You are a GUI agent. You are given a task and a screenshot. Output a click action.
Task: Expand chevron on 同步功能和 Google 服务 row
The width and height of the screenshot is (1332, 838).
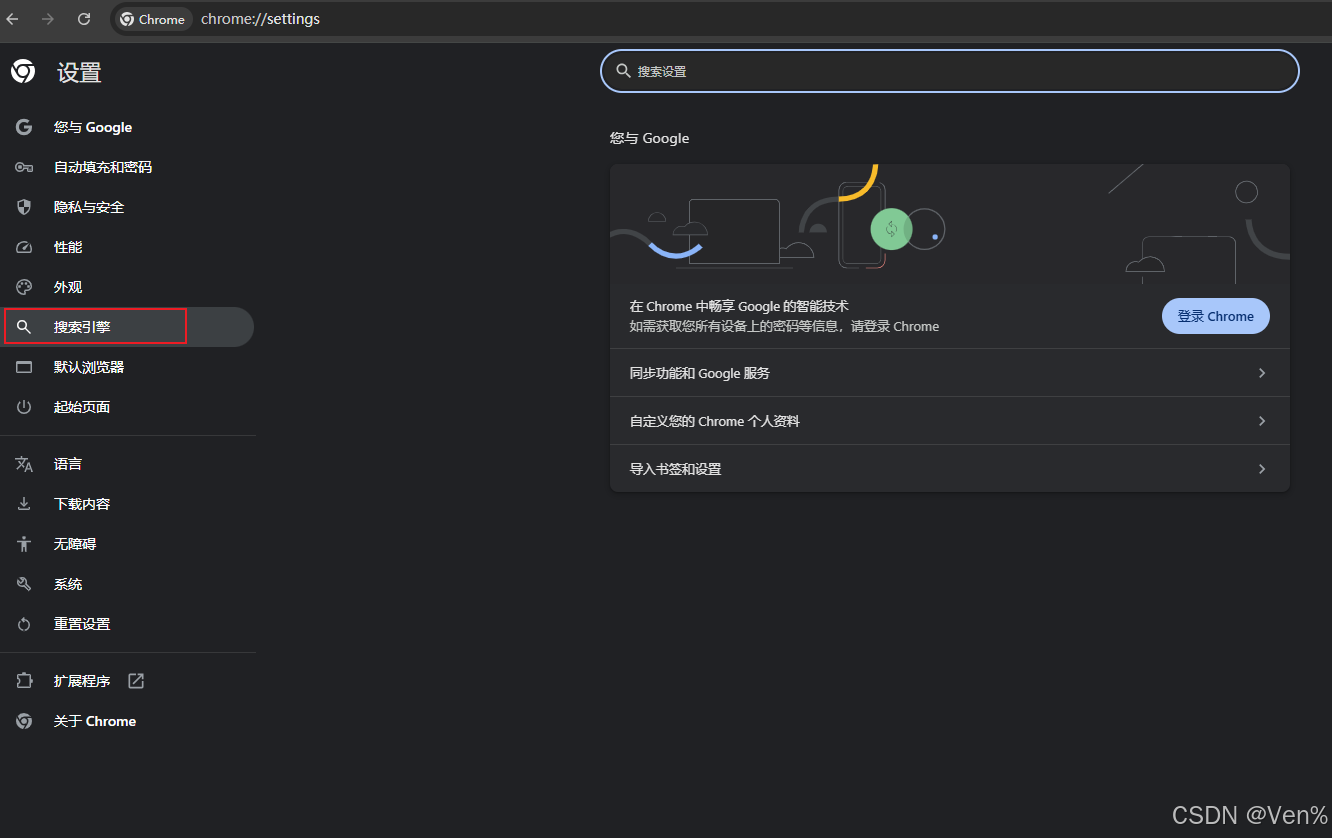click(1262, 373)
